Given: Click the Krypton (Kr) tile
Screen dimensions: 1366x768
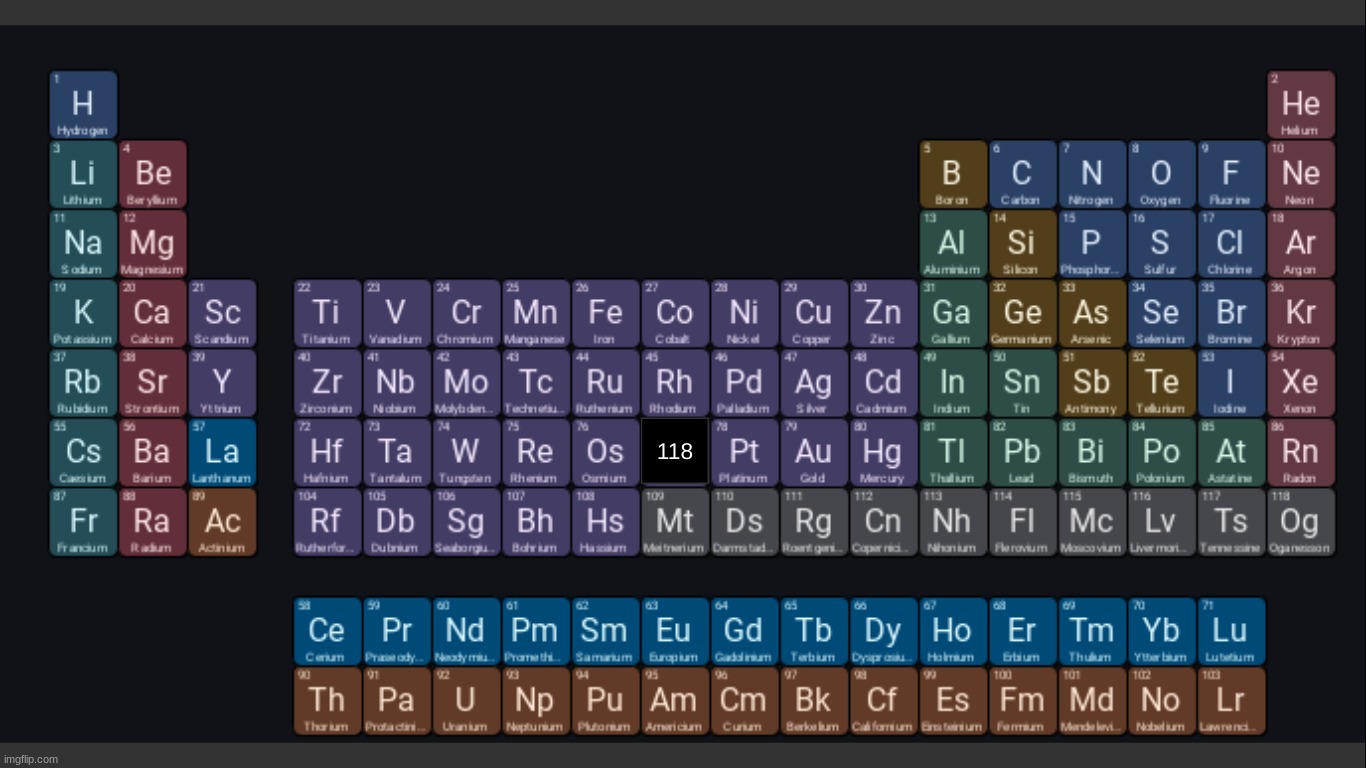Looking at the screenshot, I should pyautogui.click(x=1301, y=313).
